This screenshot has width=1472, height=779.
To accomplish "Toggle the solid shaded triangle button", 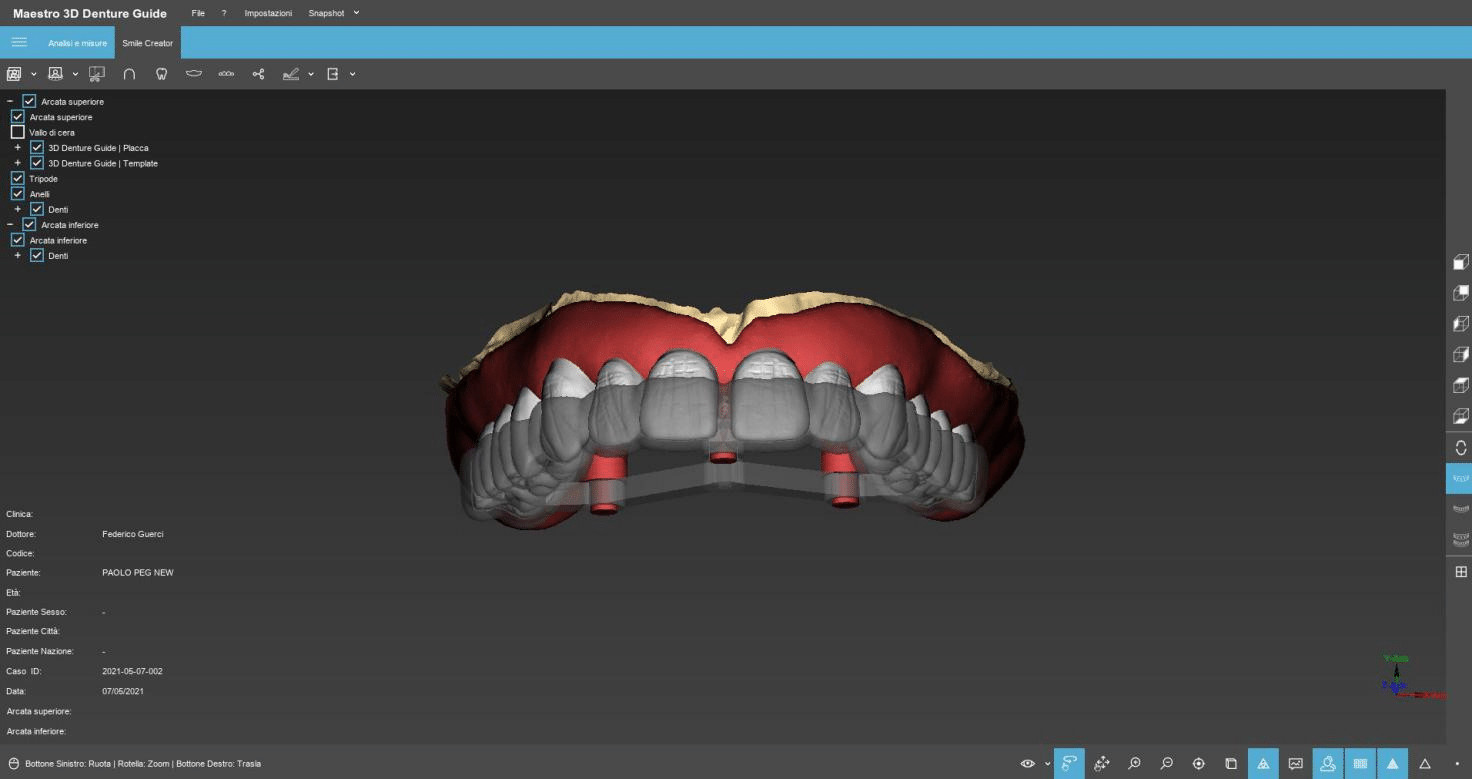I will pyautogui.click(x=1392, y=764).
